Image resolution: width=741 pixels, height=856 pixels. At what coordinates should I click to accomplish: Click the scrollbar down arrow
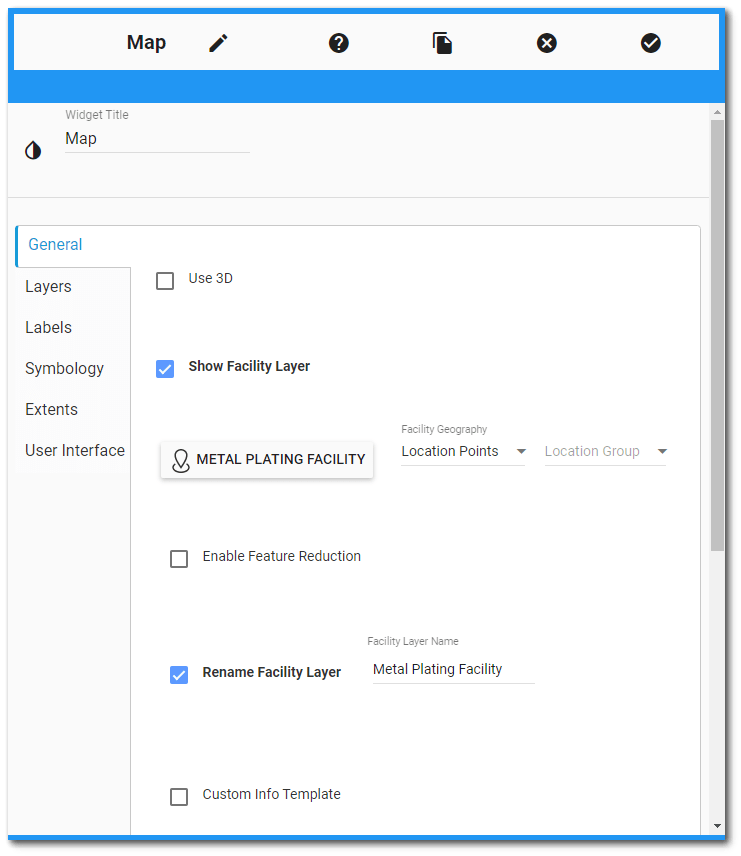(717, 827)
